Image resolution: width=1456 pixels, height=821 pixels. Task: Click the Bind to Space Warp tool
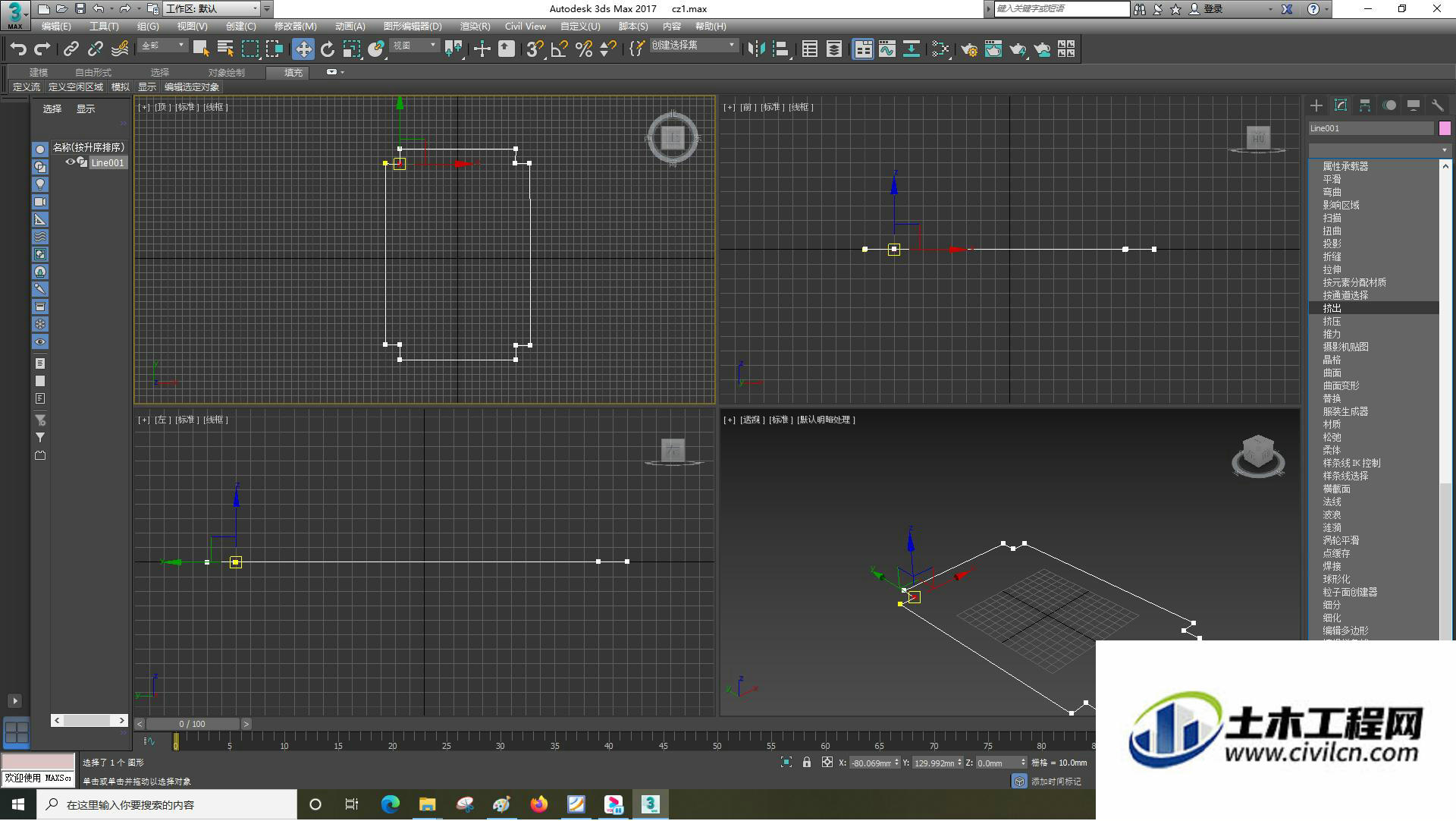pyautogui.click(x=120, y=49)
